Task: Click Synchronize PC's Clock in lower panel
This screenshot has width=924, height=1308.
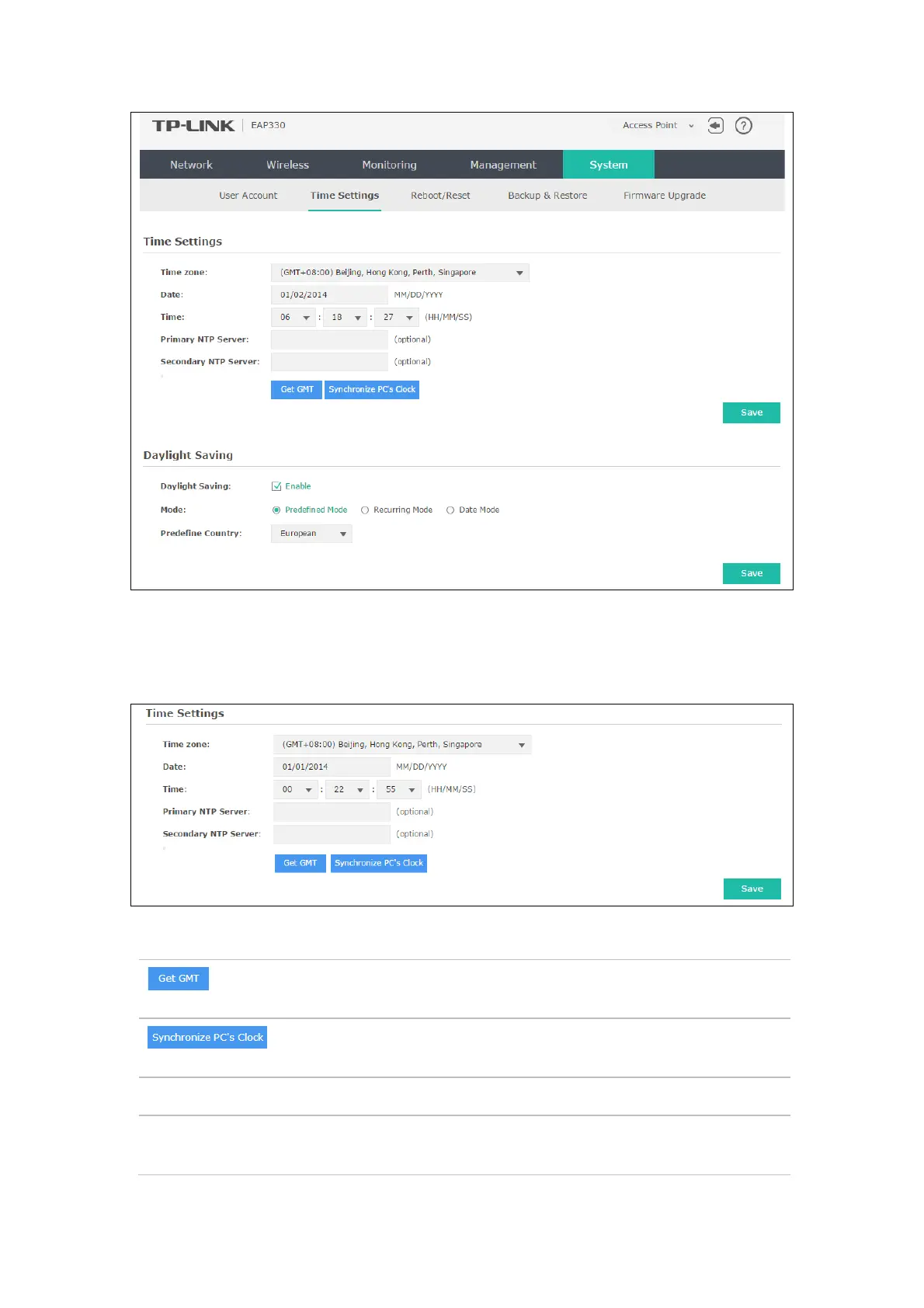Action: point(379,864)
